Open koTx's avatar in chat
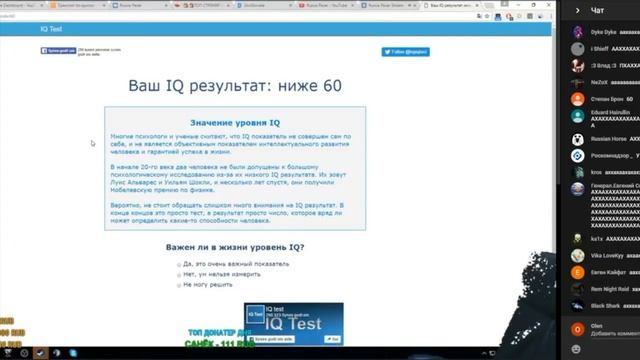 (578, 239)
